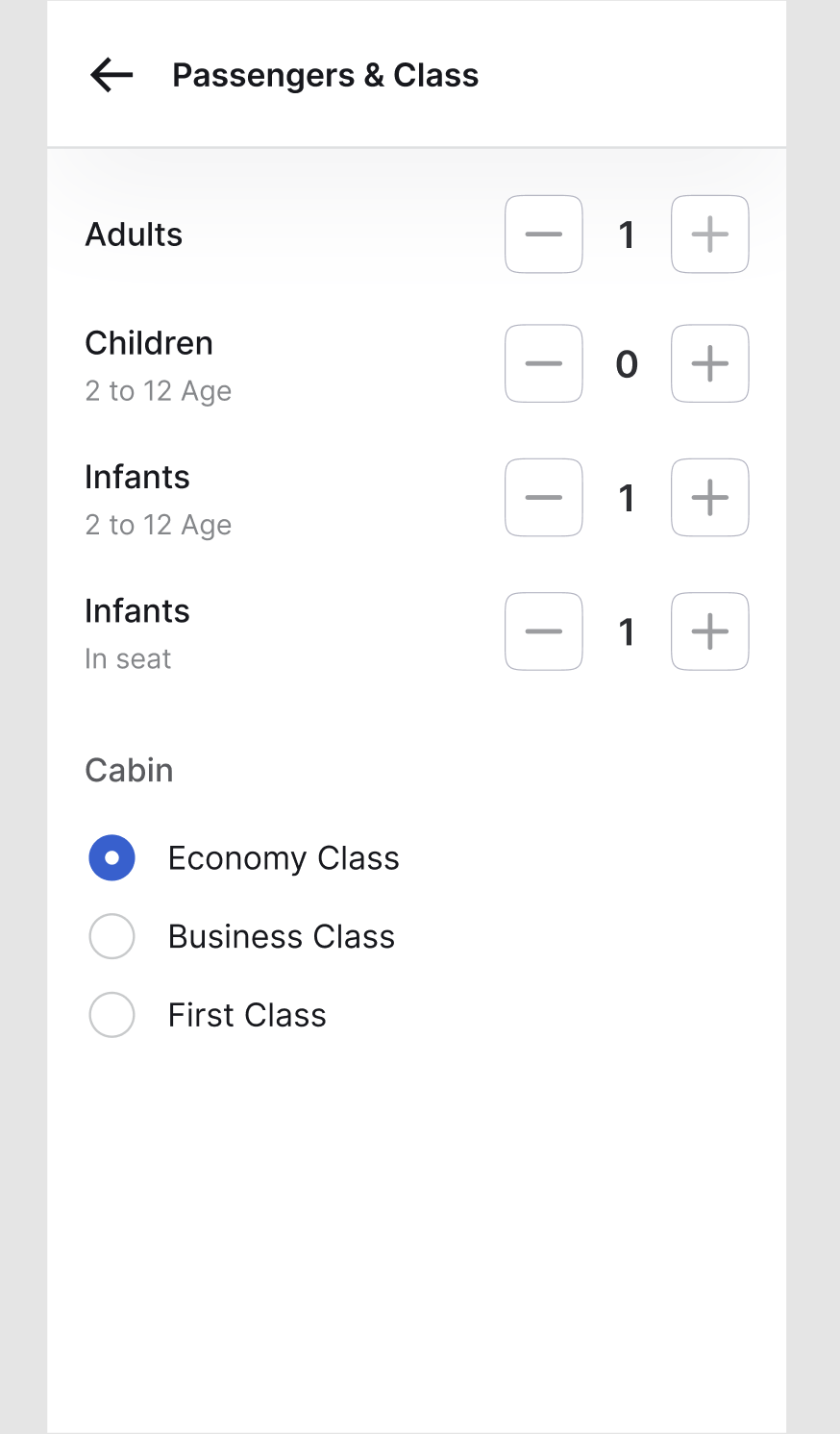This screenshot has width=840, height=1434.
Task: Choose the Business Class radio circle
Action: tap(111, 936)
